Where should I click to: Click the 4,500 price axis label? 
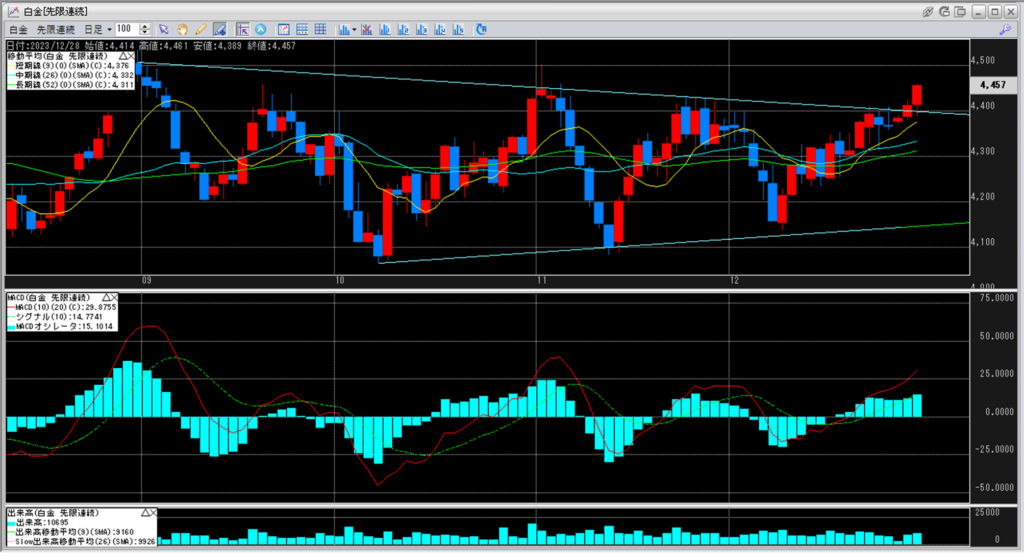click(x=984, y=60)
